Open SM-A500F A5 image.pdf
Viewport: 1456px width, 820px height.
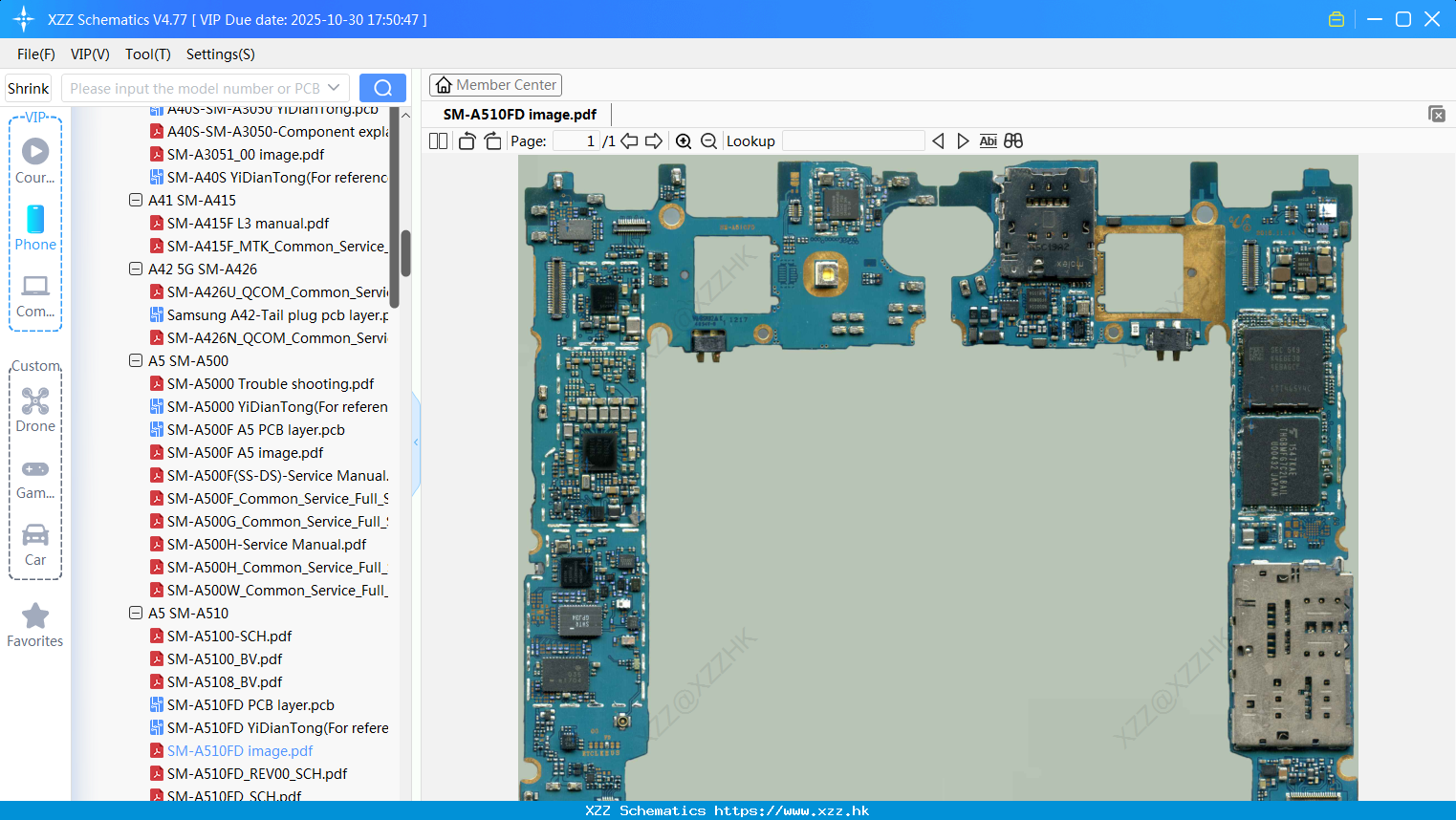(236, 452)
